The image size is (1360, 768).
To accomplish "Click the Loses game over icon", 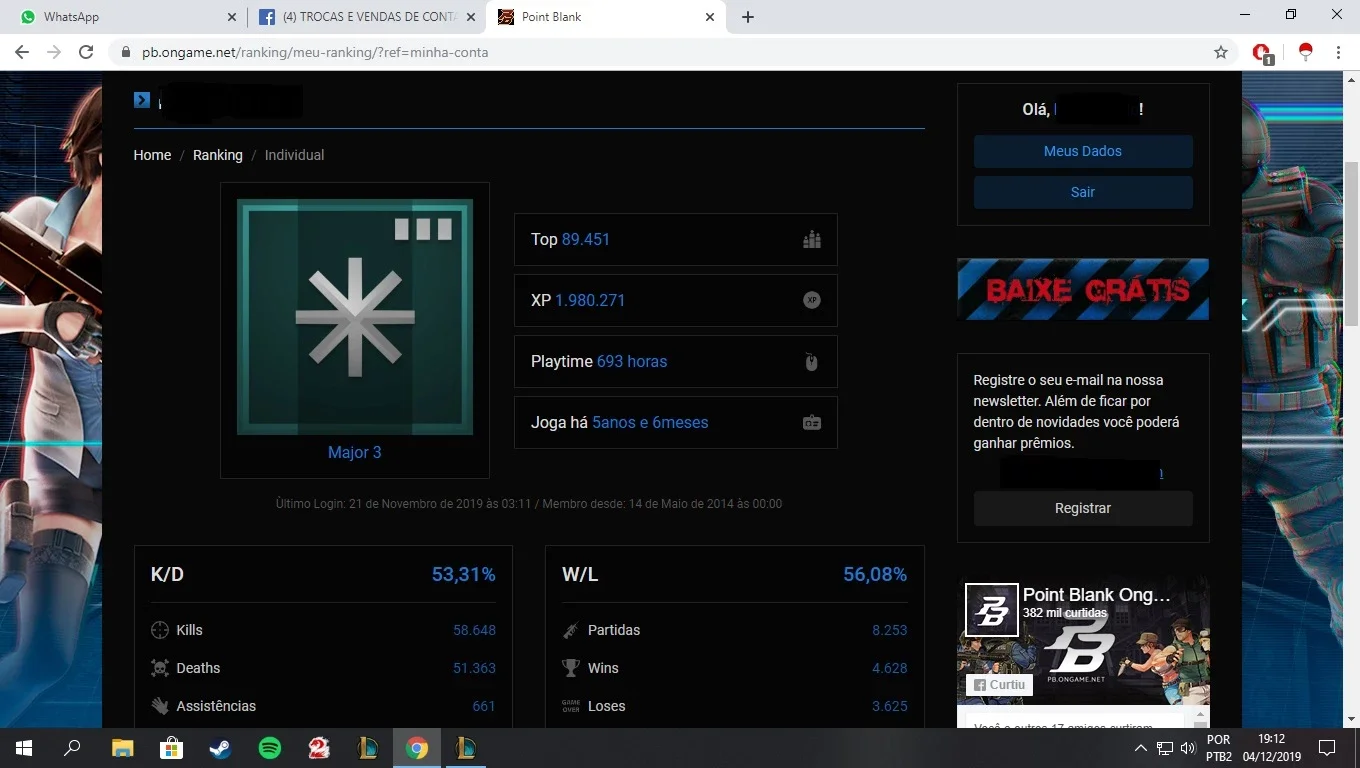I will 571,706.
